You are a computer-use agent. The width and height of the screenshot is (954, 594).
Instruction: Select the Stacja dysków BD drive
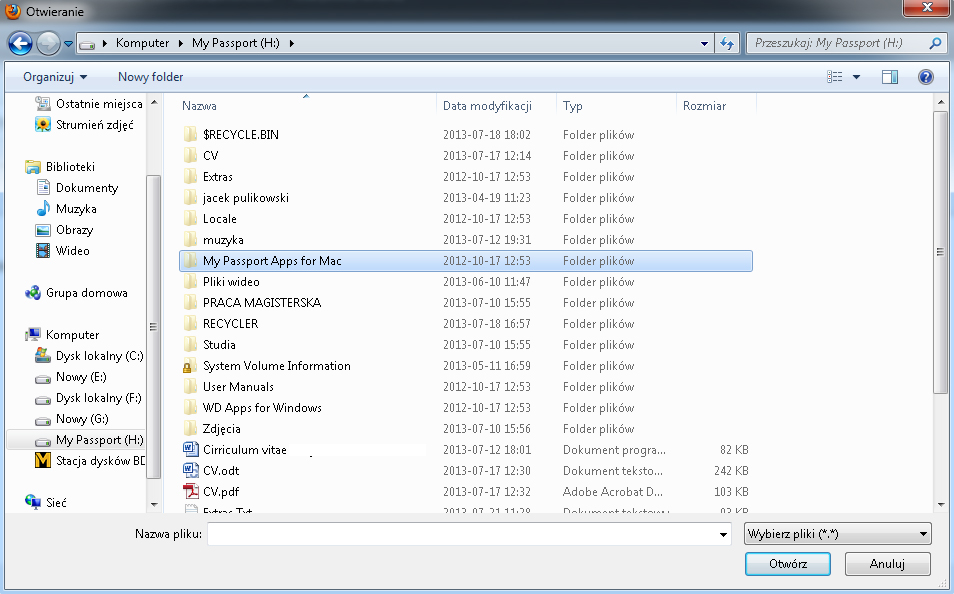89,461
